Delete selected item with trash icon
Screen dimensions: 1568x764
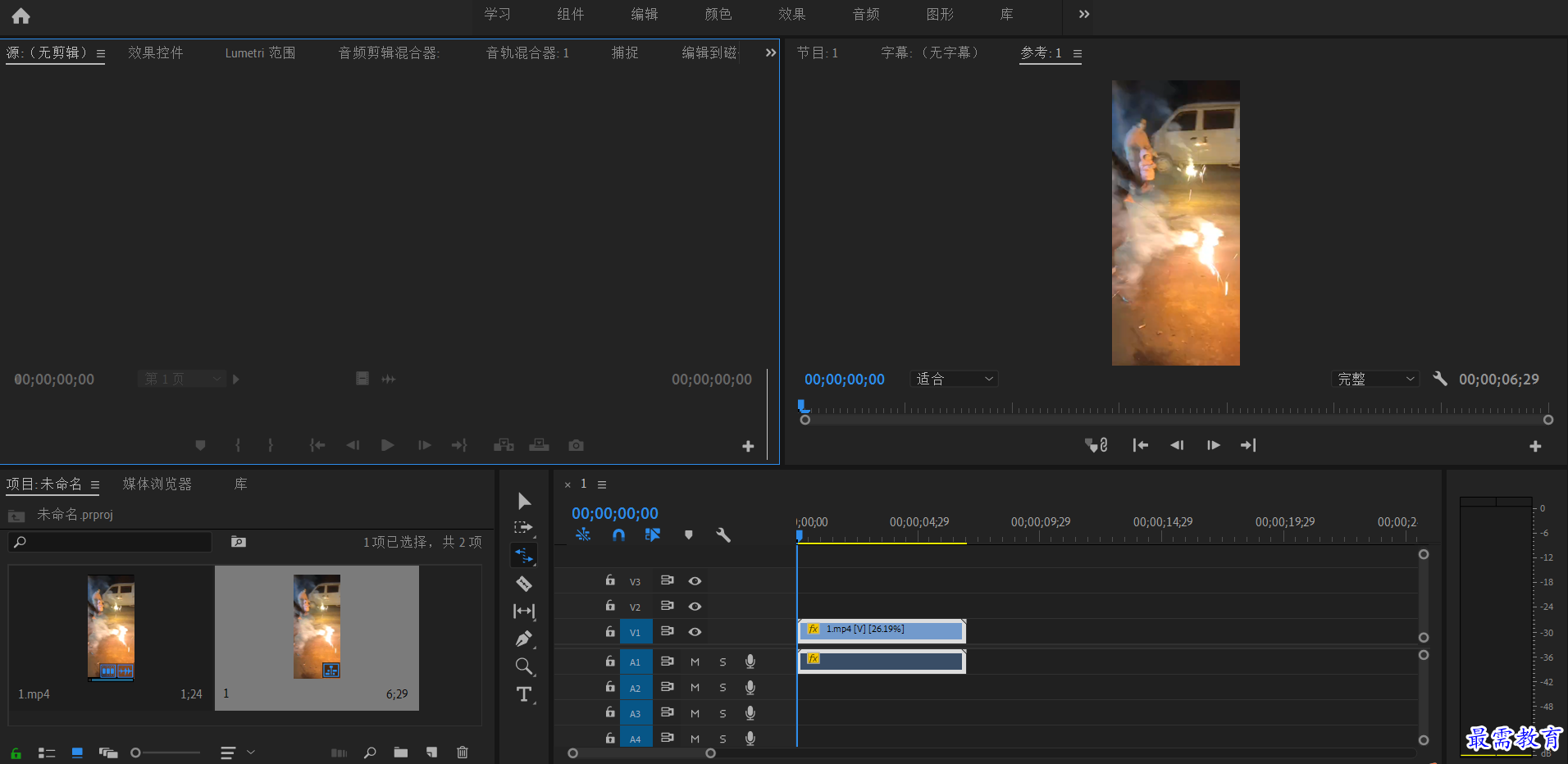[463, 752]
